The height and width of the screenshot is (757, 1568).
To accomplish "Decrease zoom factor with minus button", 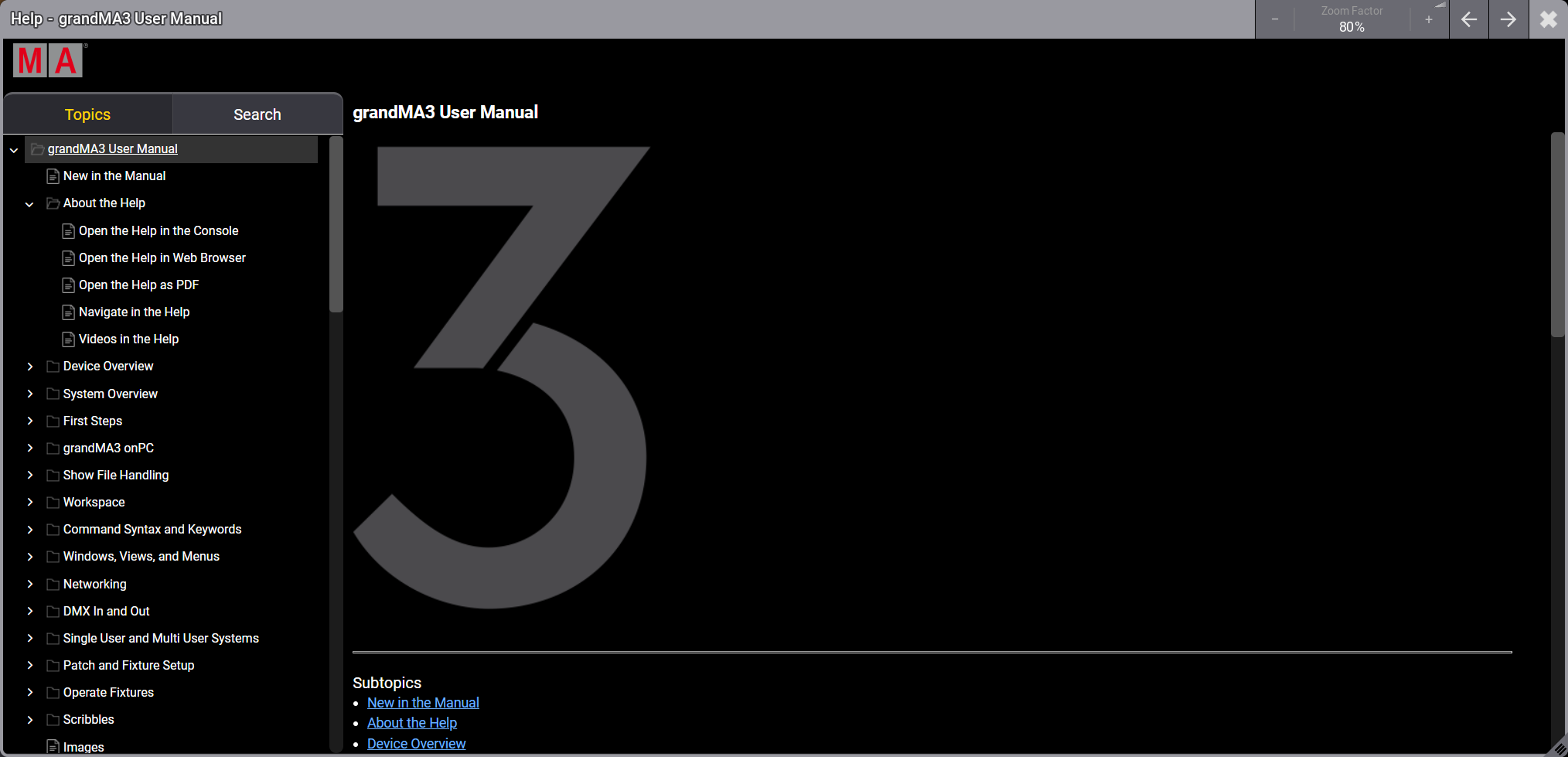I will [x=1275, y=19].
